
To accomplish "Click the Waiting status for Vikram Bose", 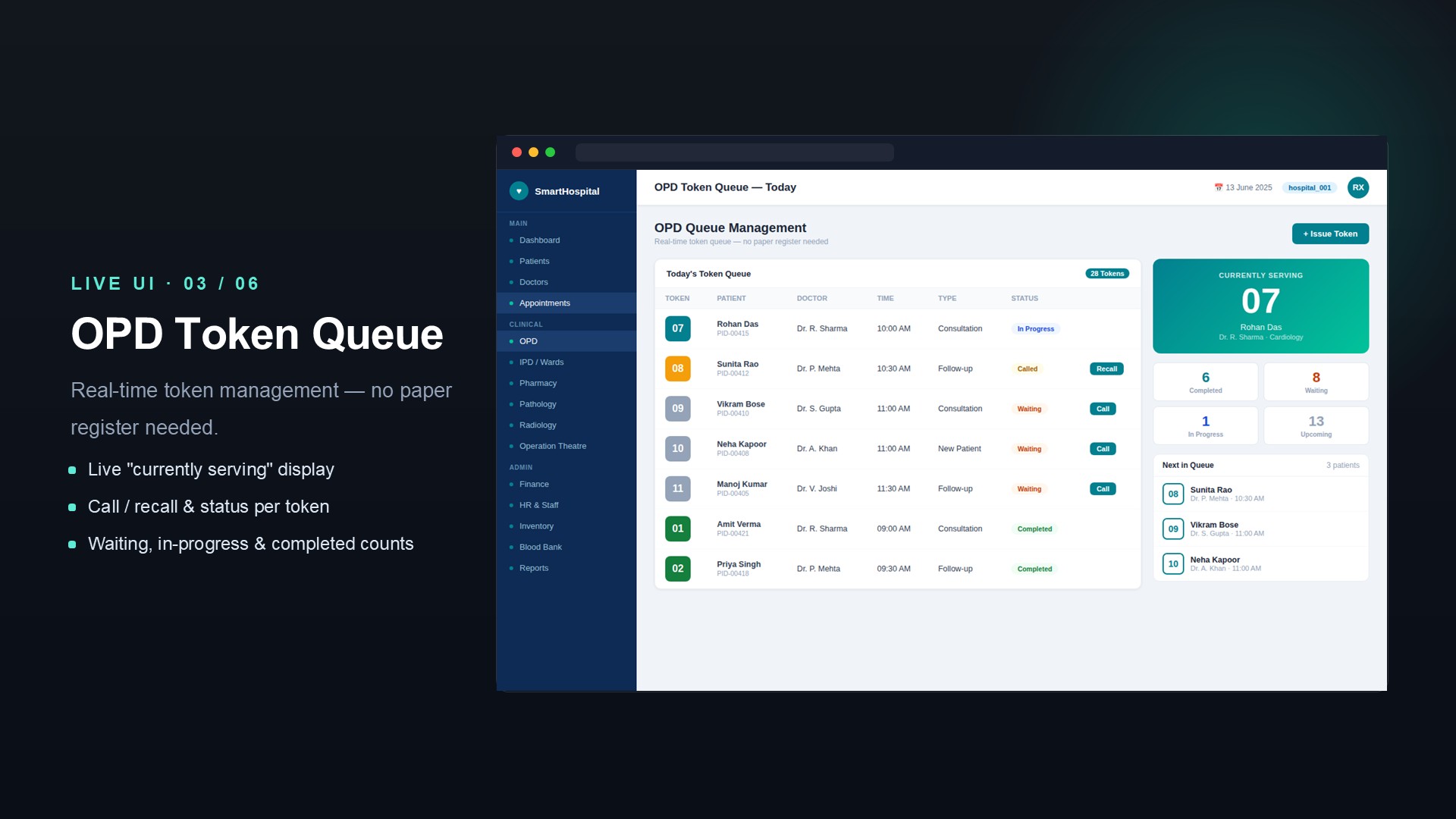I will point(1029,409).
